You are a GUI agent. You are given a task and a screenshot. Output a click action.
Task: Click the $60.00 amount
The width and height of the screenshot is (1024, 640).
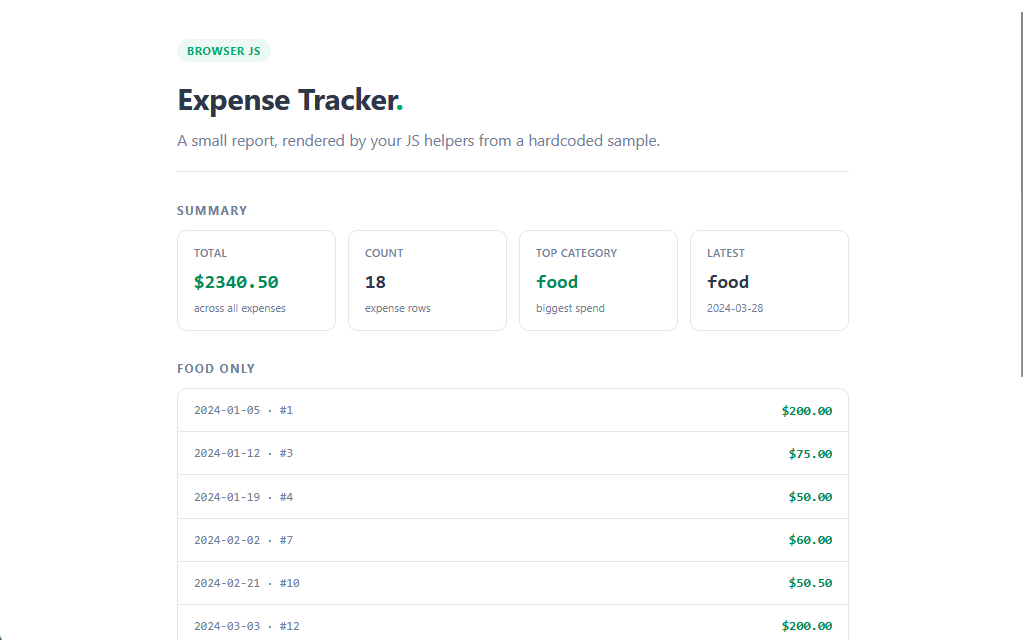coord(810,540)
